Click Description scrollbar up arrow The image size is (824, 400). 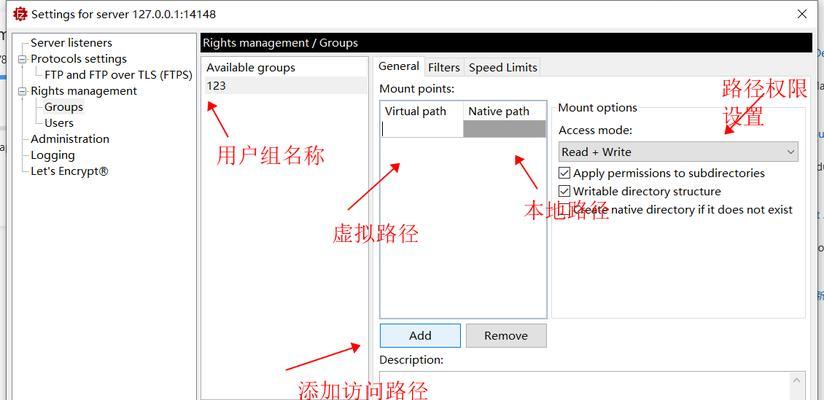click(x=797, y=380)
